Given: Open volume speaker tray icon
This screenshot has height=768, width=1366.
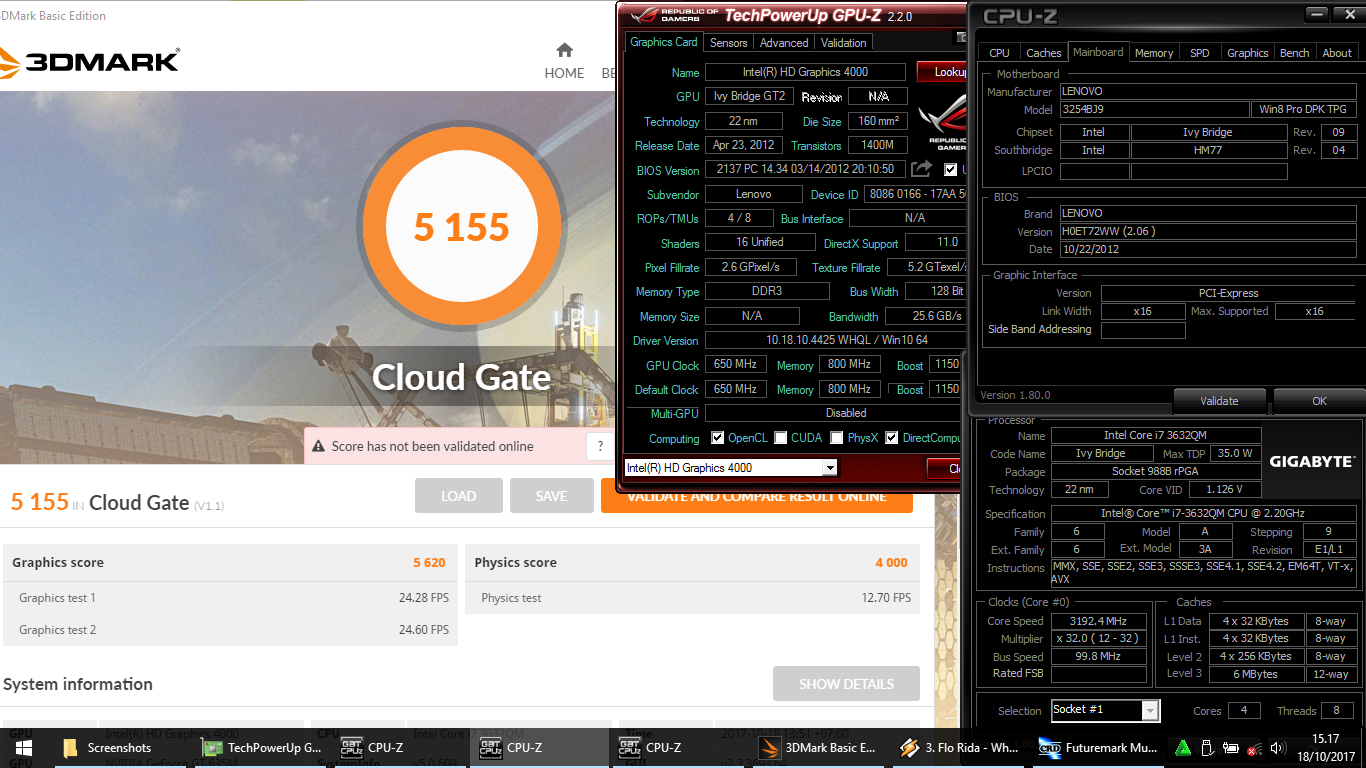Looking at the screenshot, I should point(1278,748).
